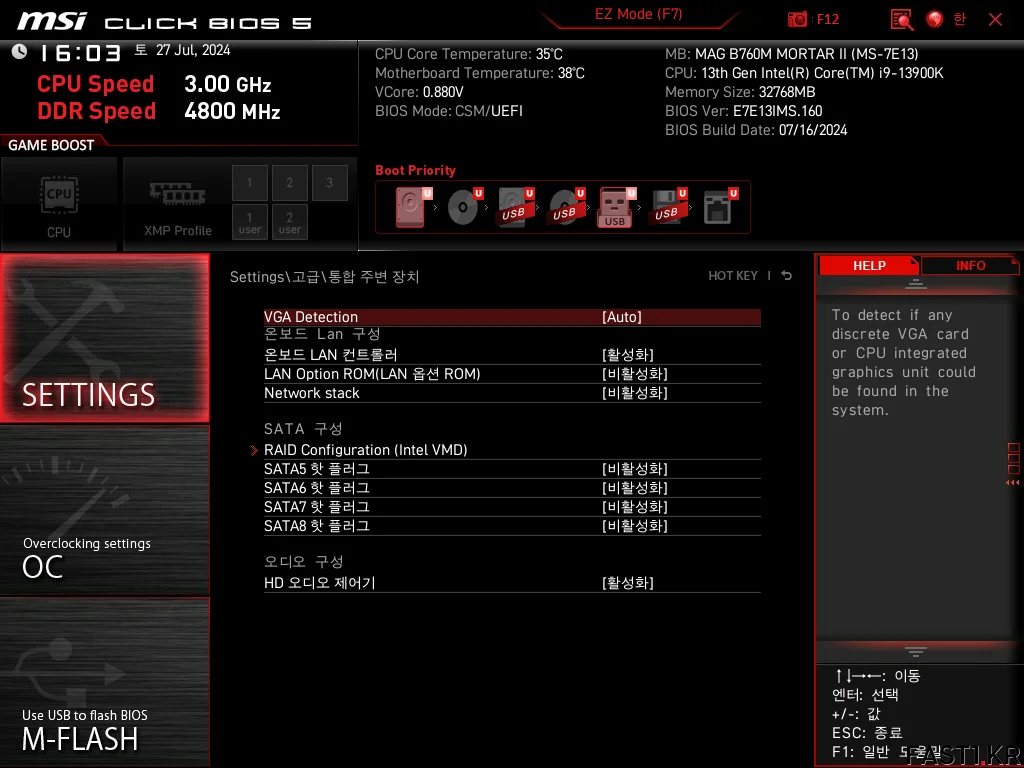Select the hard disk boot priority icon
Image resolution: width=1024 pixels, height=768 pixels.
pyautogui.click(x=410, y=208)
